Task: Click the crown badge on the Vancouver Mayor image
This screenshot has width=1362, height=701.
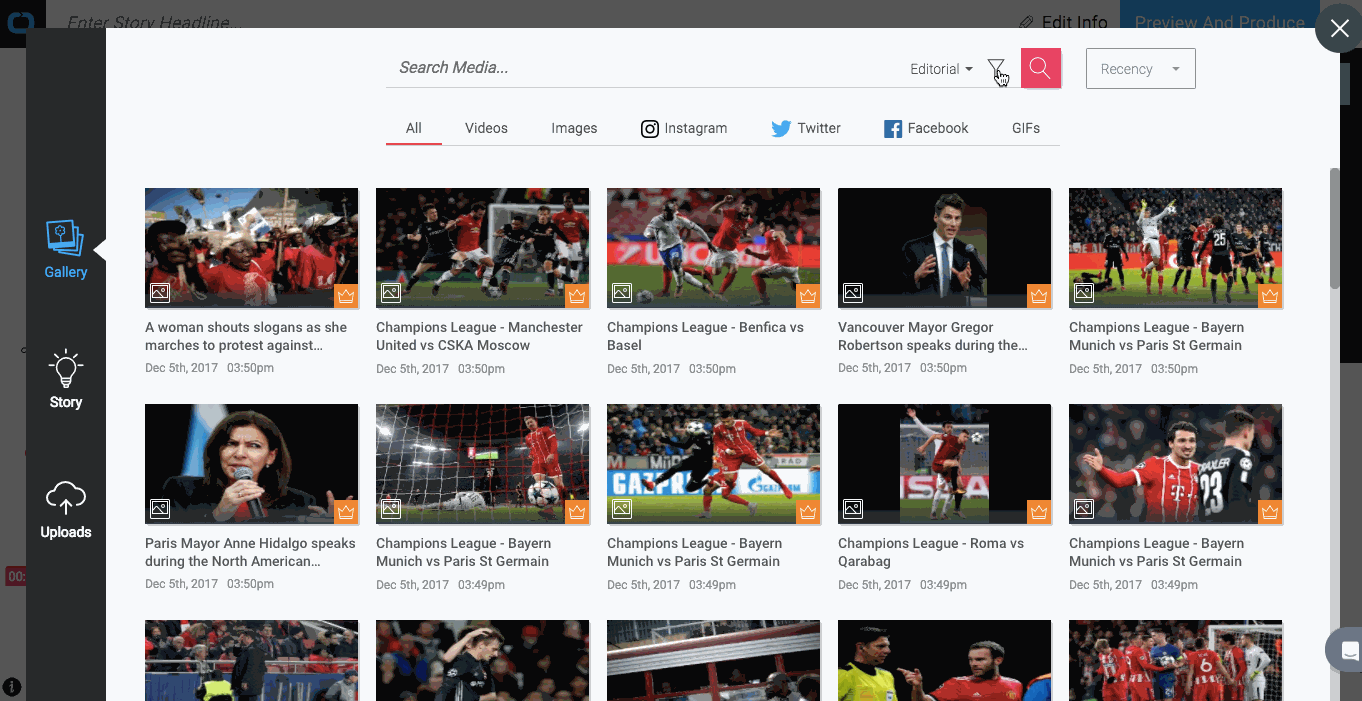Action: pyautogui.click(x=1039, y=295)
